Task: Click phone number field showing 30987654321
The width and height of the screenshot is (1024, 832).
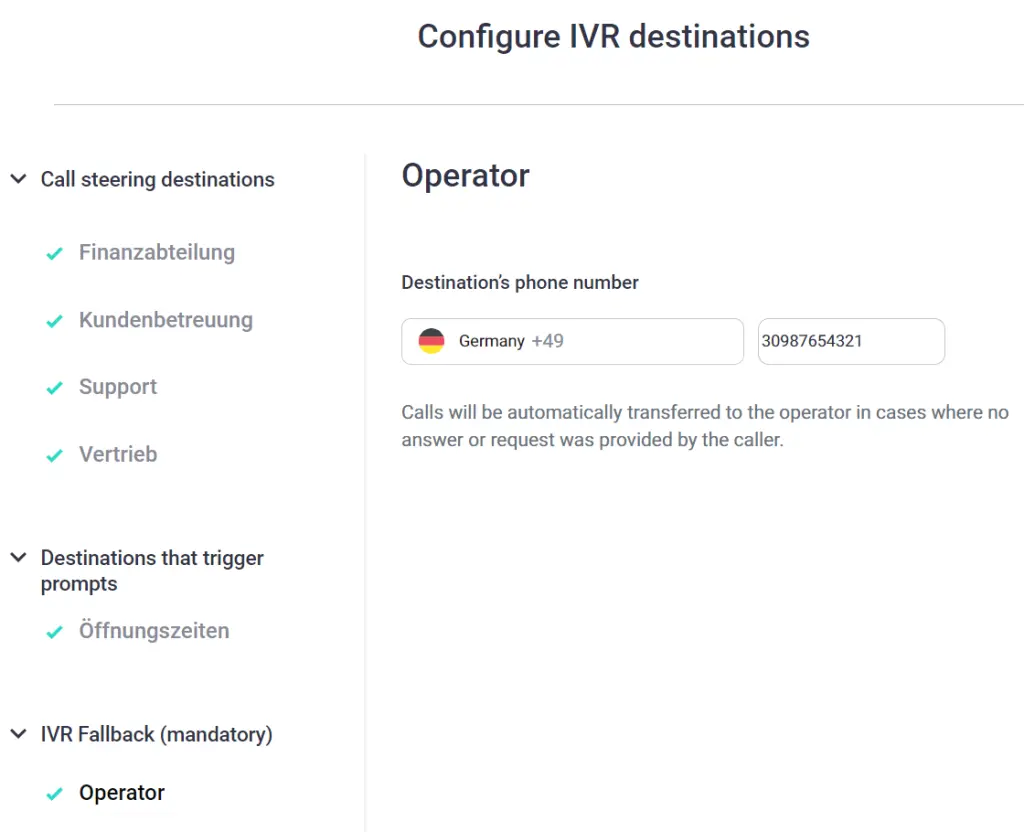Action: coord(851,341)
